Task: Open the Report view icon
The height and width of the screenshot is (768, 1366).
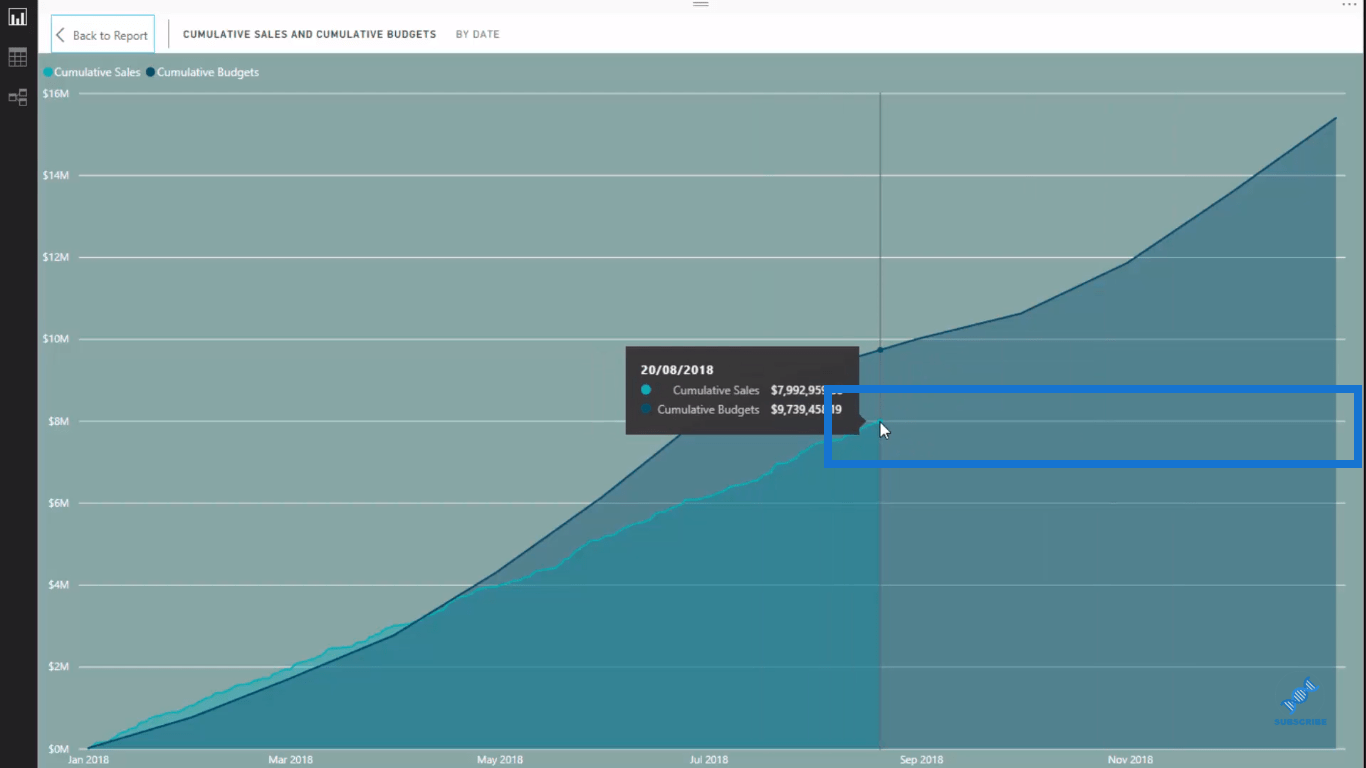Action: click(x=17, y=17)
